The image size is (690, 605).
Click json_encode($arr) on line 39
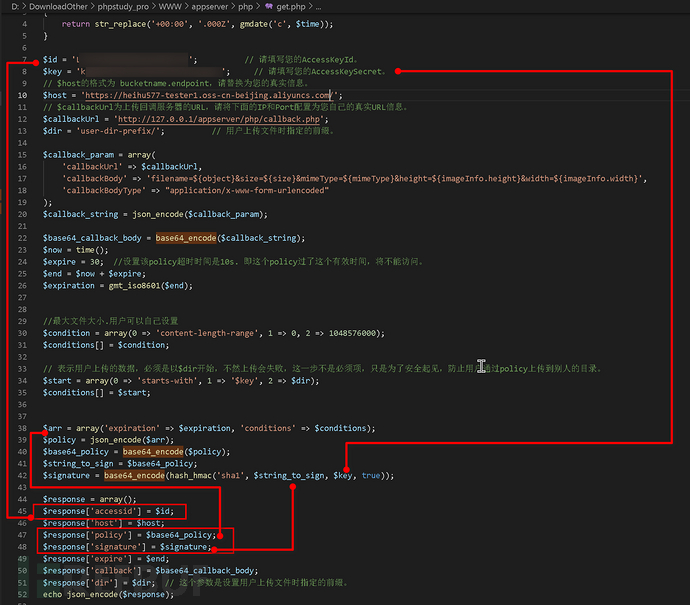pos(130,440)
